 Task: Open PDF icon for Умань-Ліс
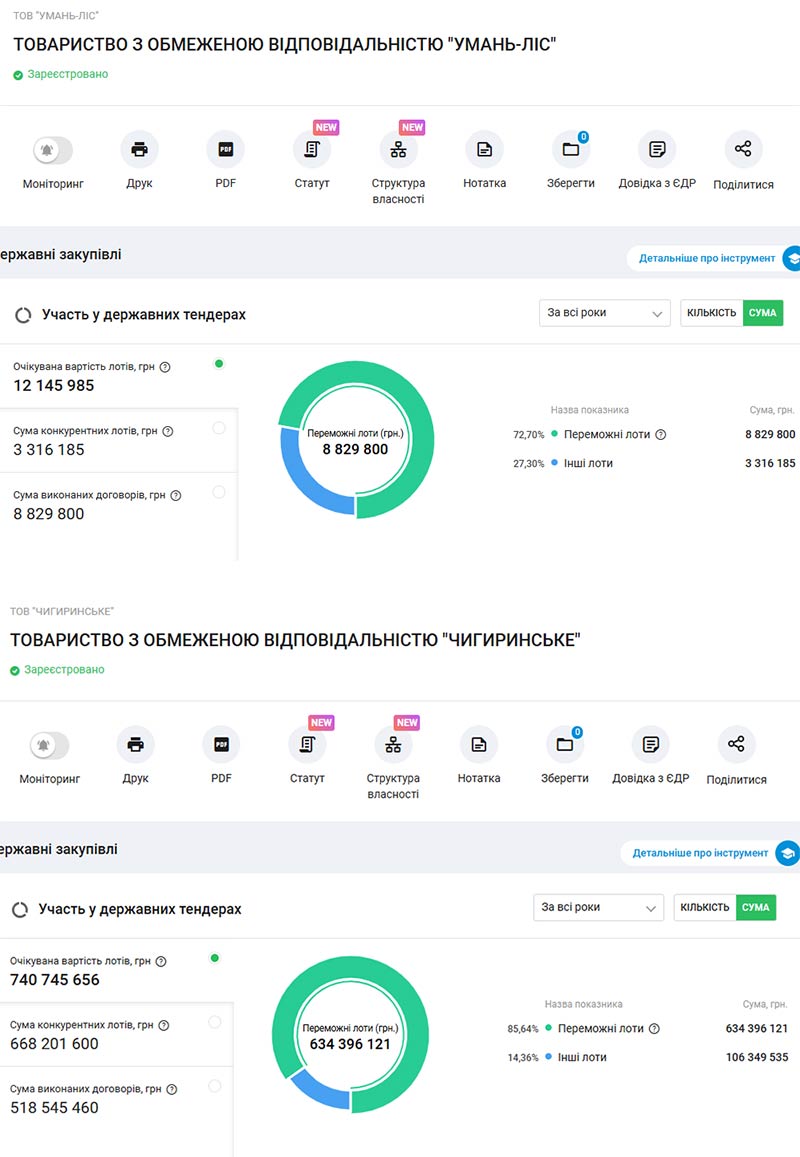226,150
